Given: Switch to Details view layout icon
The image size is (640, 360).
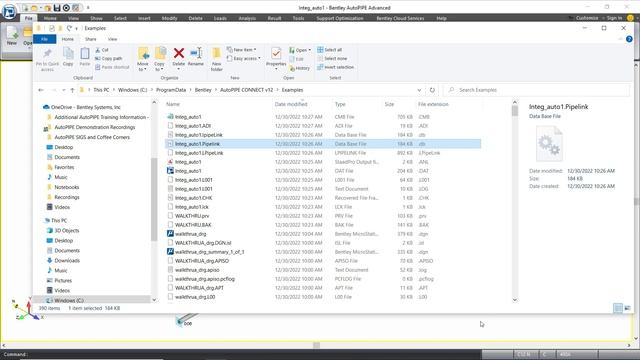Looking at the screenshot, I should tap(618, 308).
